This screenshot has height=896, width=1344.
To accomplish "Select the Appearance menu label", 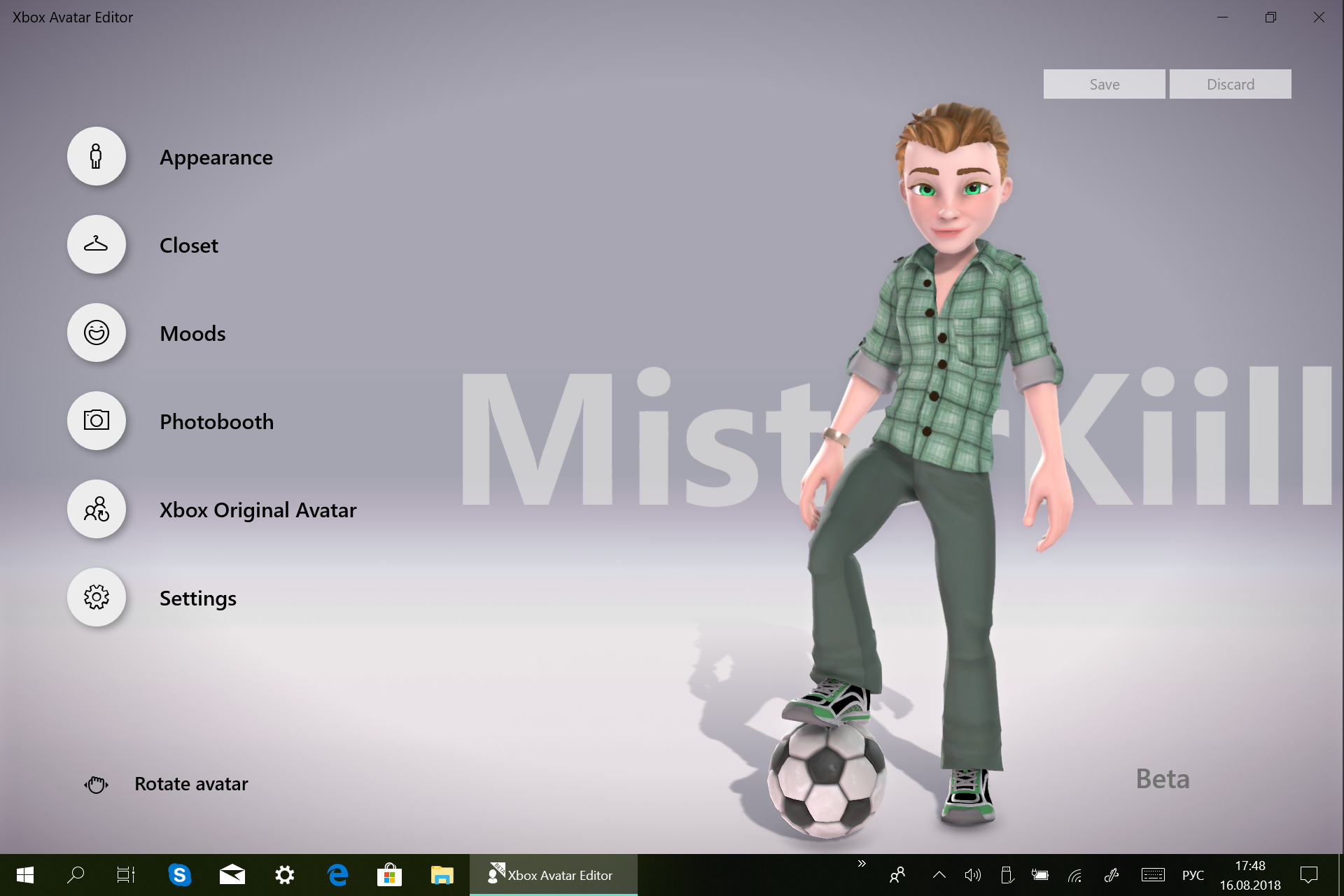I will pyautogui.click(x=216, y=157).
